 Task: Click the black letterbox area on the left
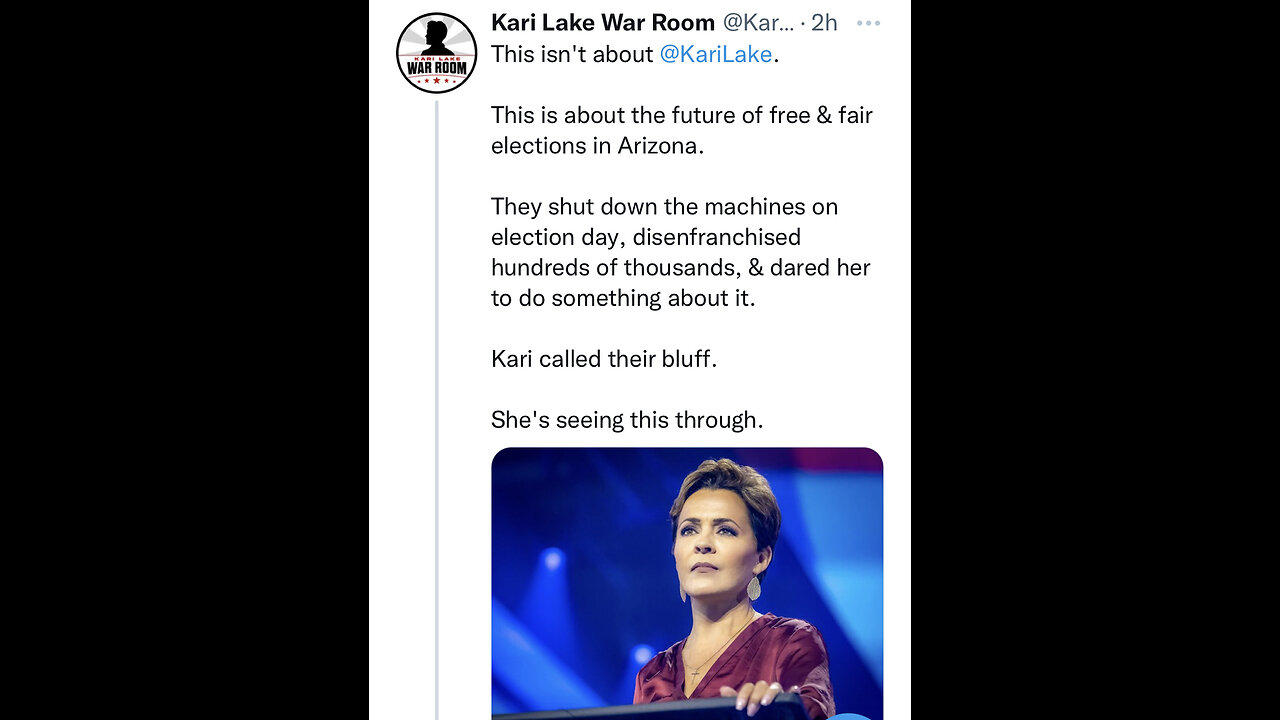[x=184, y=360]
